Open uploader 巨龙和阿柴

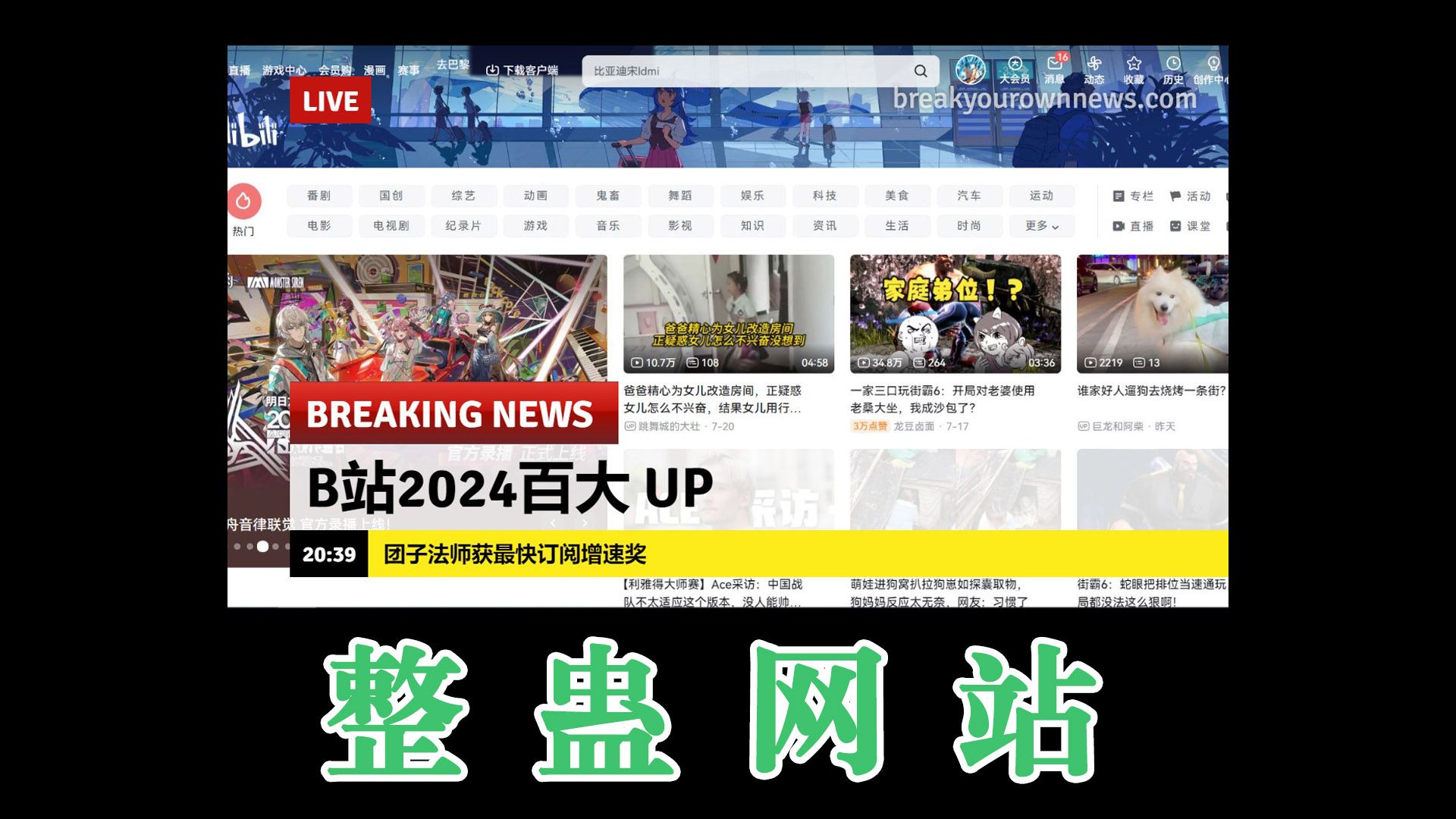[1118, 427]
